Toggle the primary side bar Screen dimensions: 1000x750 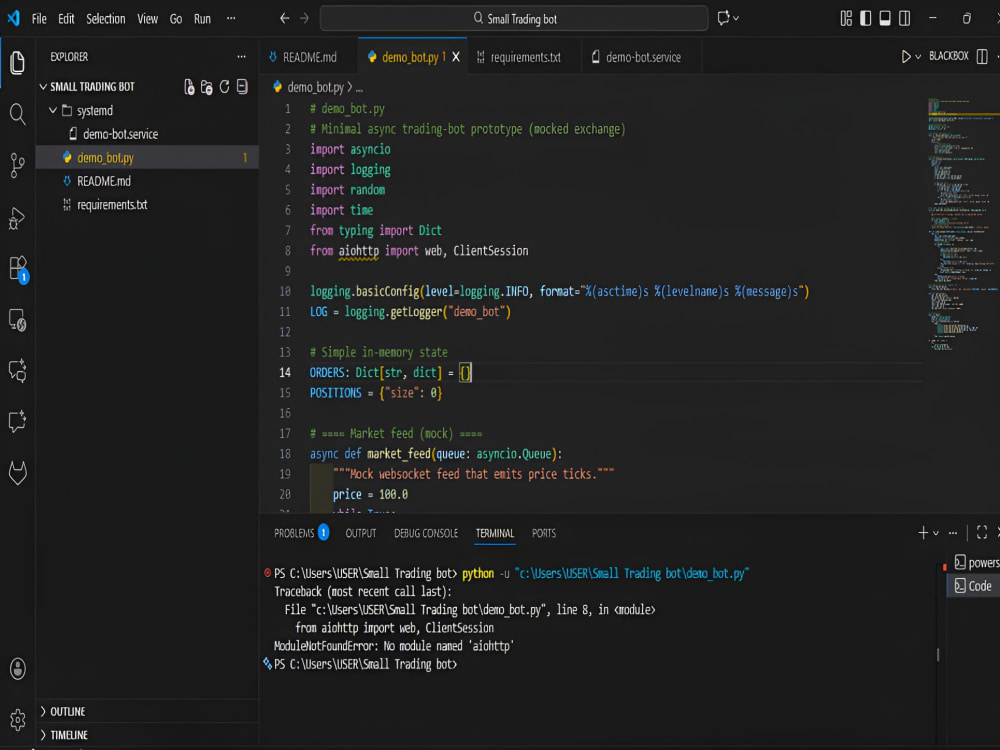coord(865,18)
